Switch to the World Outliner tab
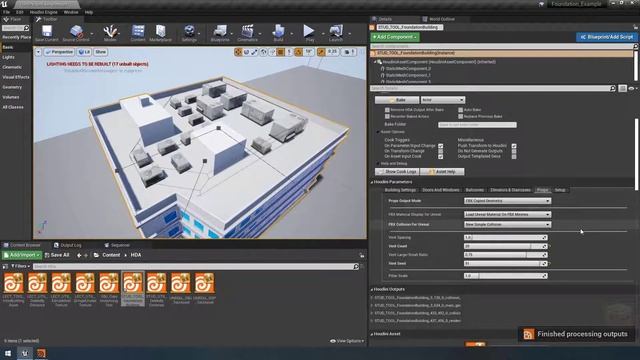The height and width of the screenshot is (360, 640). point(438,19)
